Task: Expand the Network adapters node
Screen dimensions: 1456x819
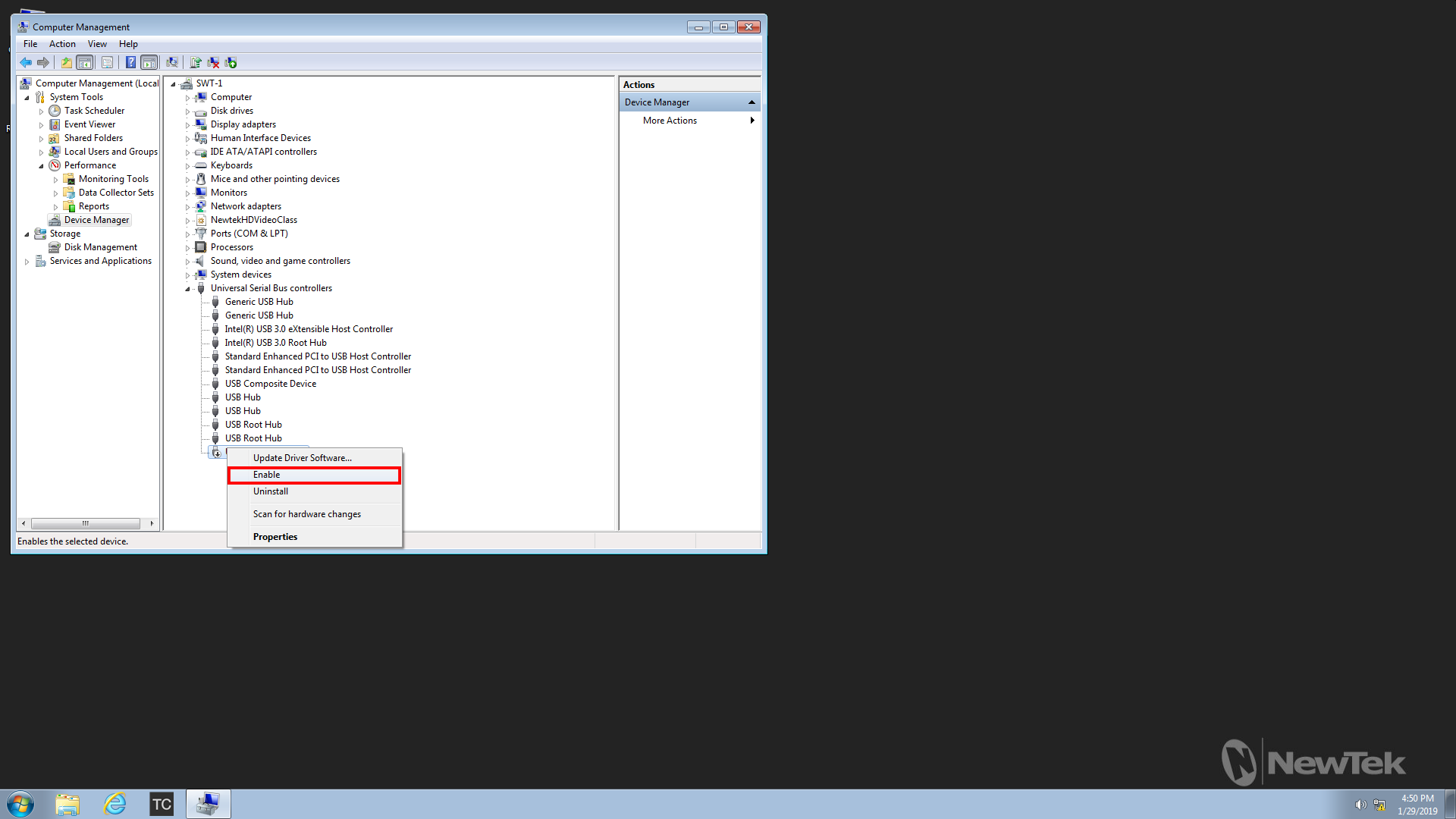Action: coord(188,206)
